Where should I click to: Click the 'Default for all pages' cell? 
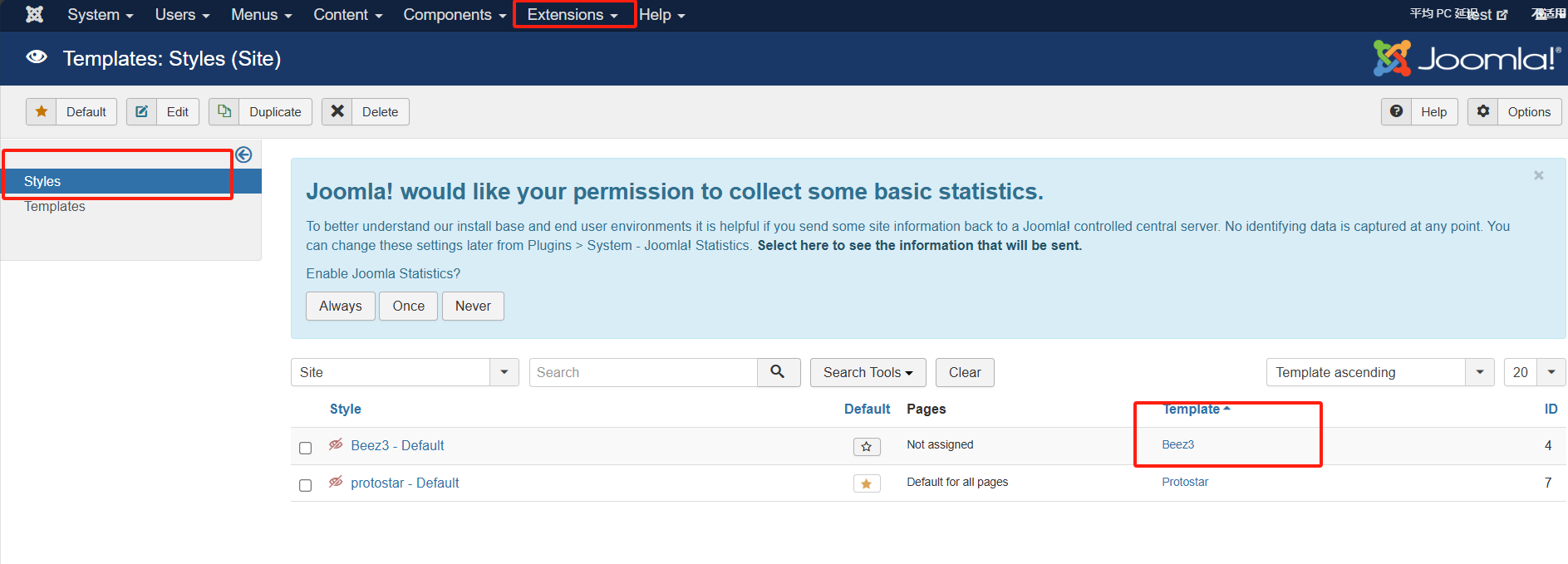(x=957, y=482)
